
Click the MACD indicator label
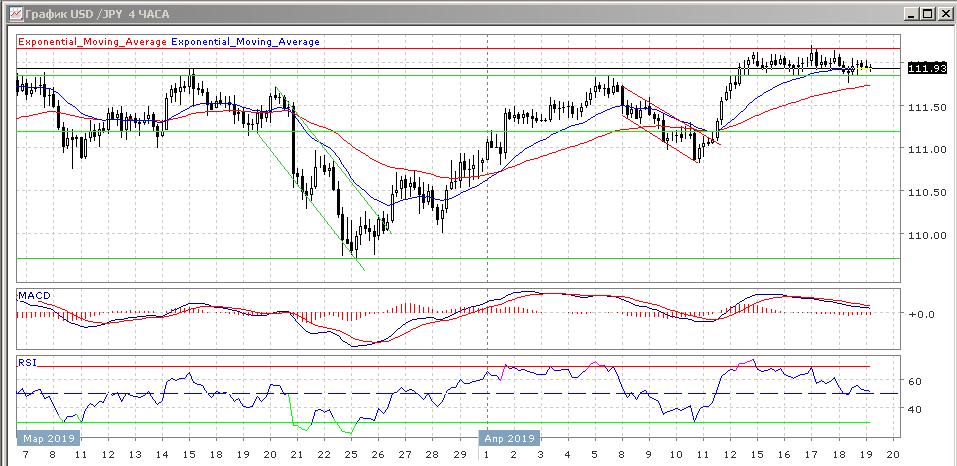35,296
